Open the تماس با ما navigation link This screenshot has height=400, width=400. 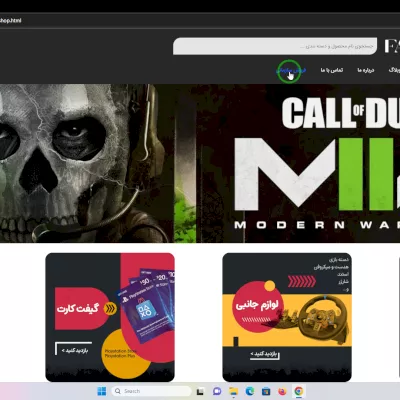(332, 70)
